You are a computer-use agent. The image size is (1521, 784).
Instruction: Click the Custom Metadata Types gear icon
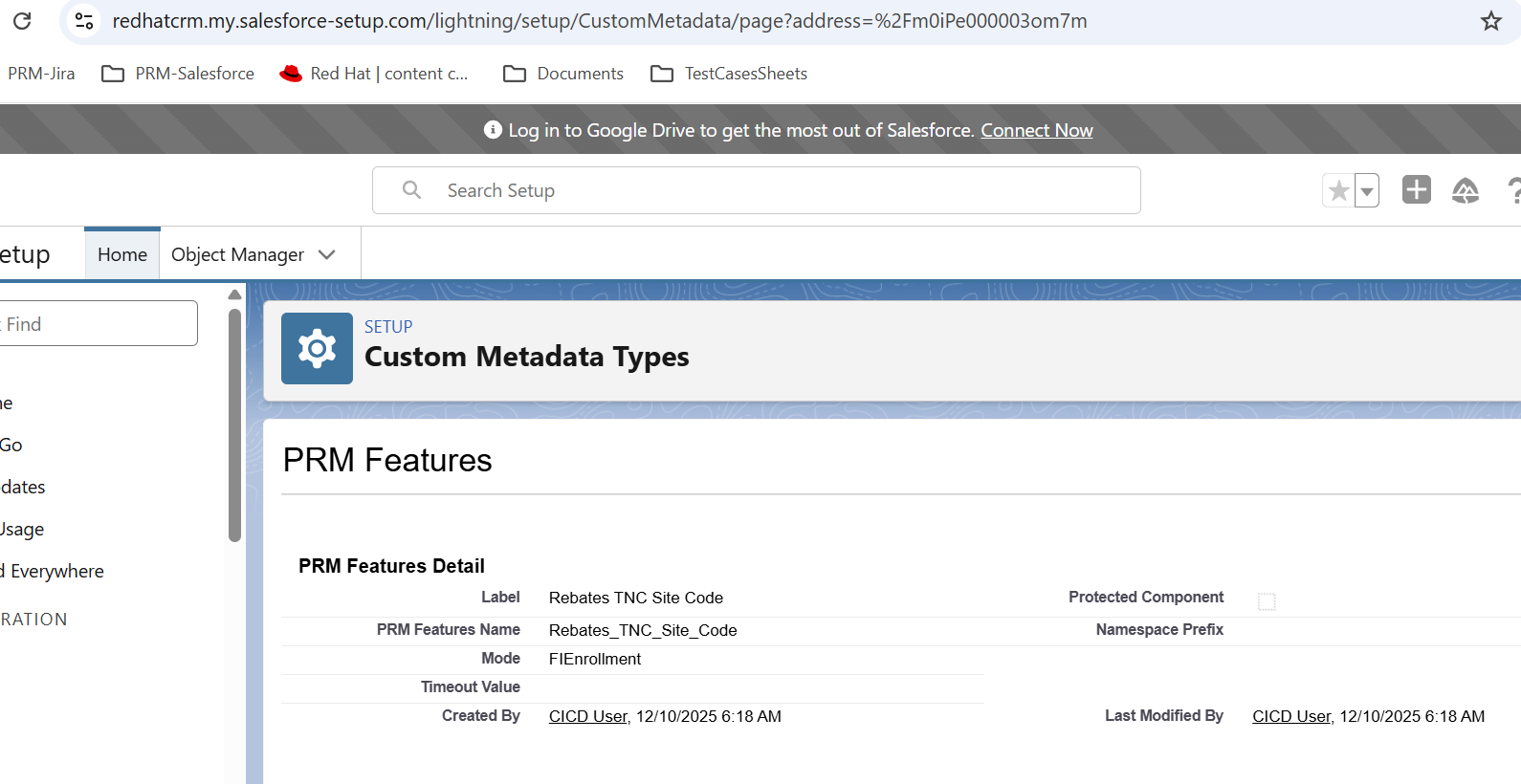pos(317,348)
